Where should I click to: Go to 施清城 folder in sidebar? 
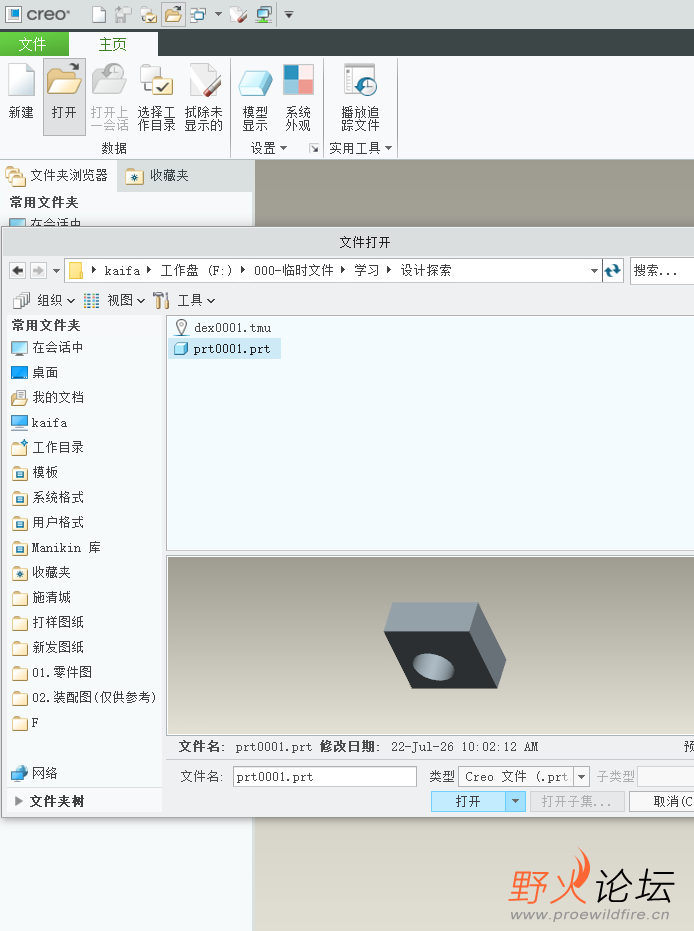42,597
